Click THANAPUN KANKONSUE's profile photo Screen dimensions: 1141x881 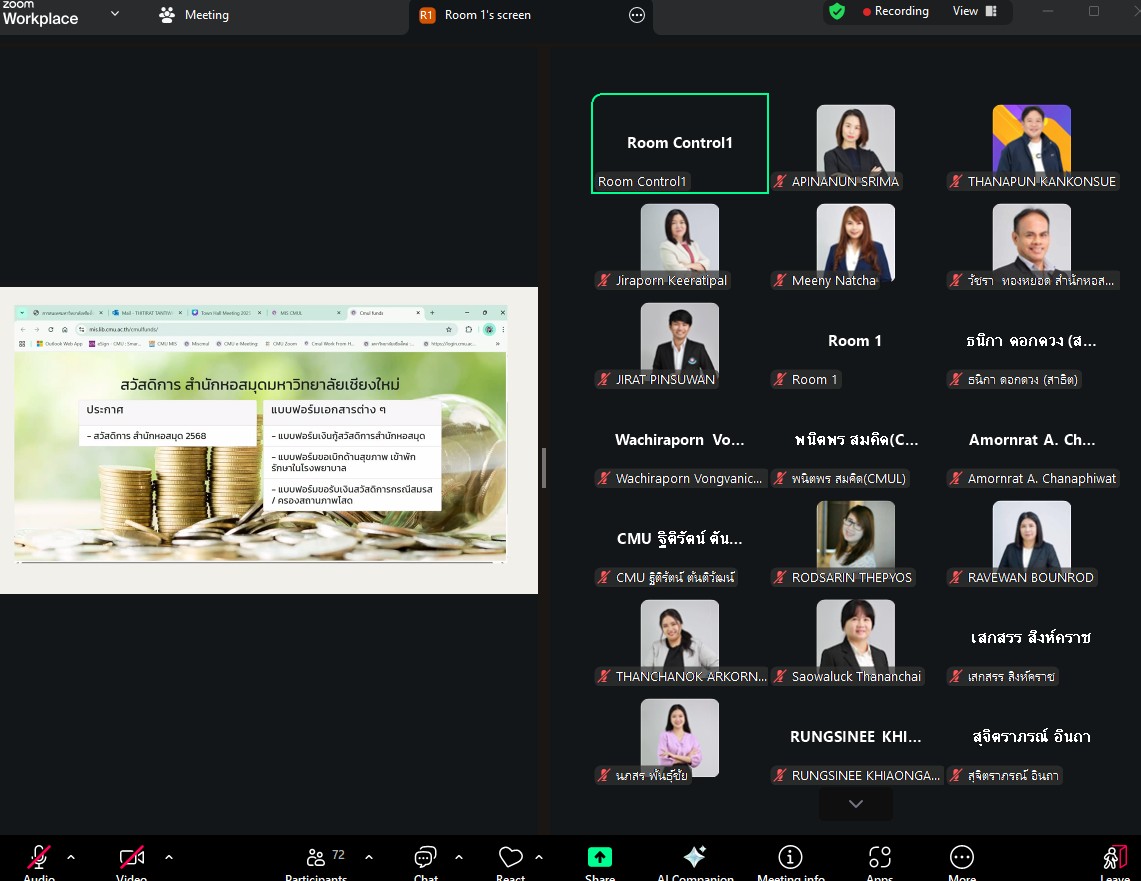pyautogui.click(x=1032, y=140)
